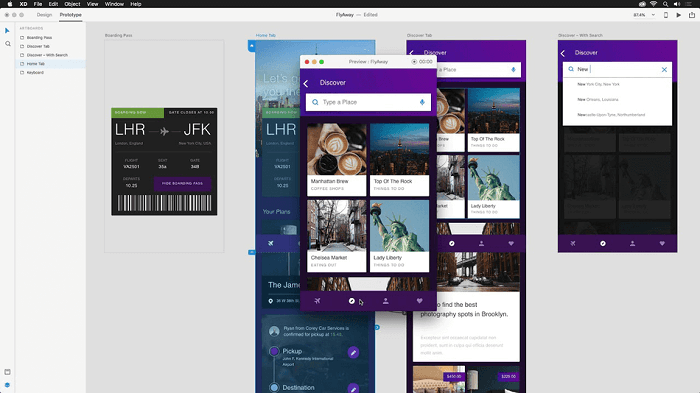
Task: Click the compass icon on the Discover With Search bottom bar
Action: [603, 243]
